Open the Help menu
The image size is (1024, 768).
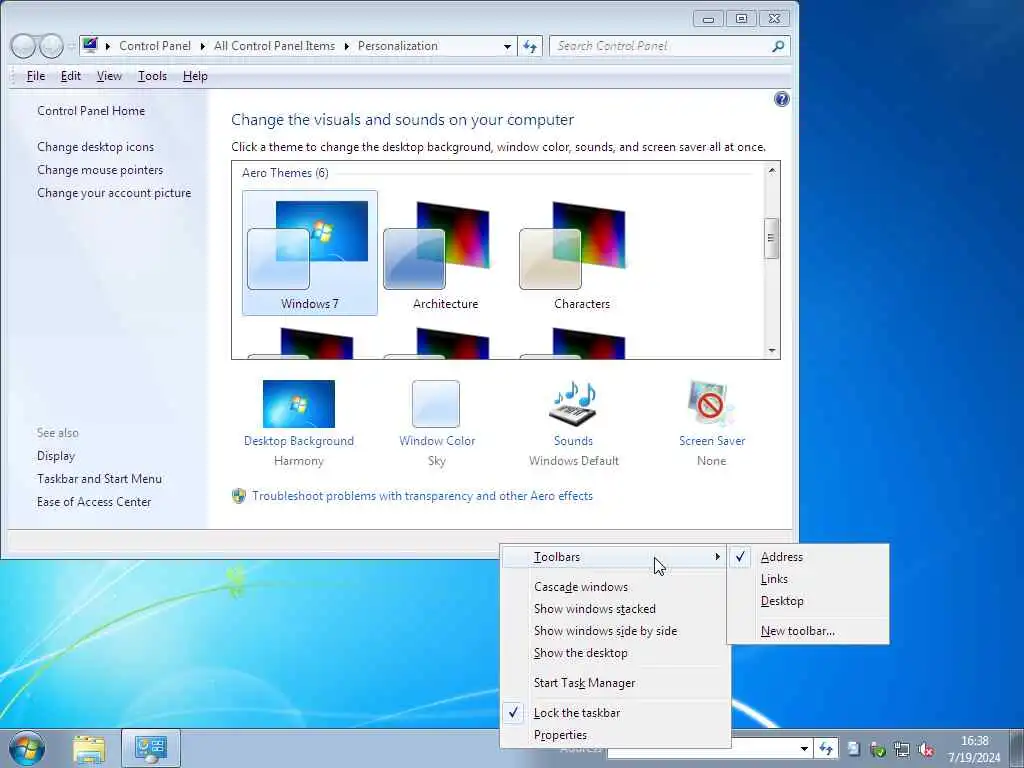[195, 76]
